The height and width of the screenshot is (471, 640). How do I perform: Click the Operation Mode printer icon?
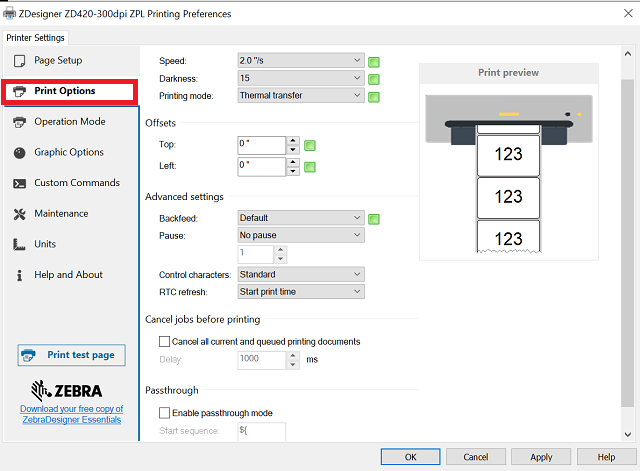tap(19, 122)
